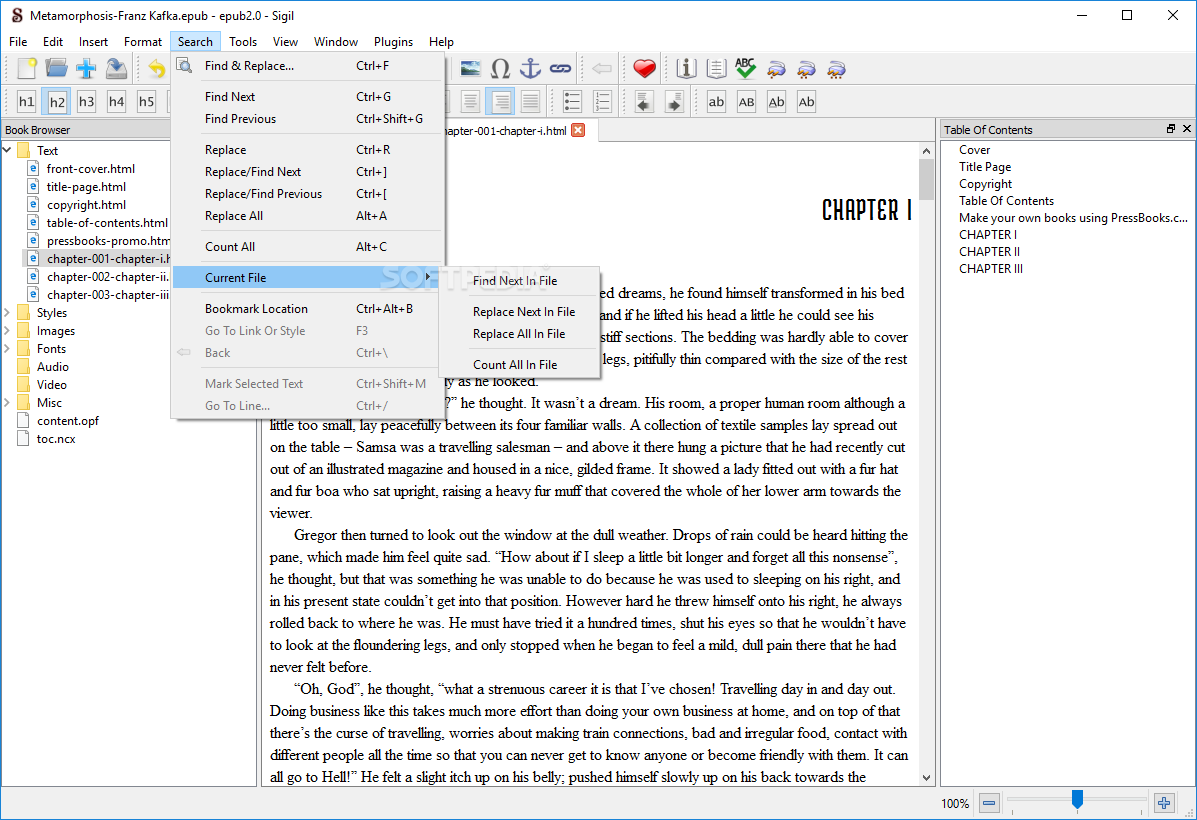The height and width of the screenshot is (820, 1197).
Task: Click the zoom out minus button
Action: pyautogui.click(x=989, y=802)
